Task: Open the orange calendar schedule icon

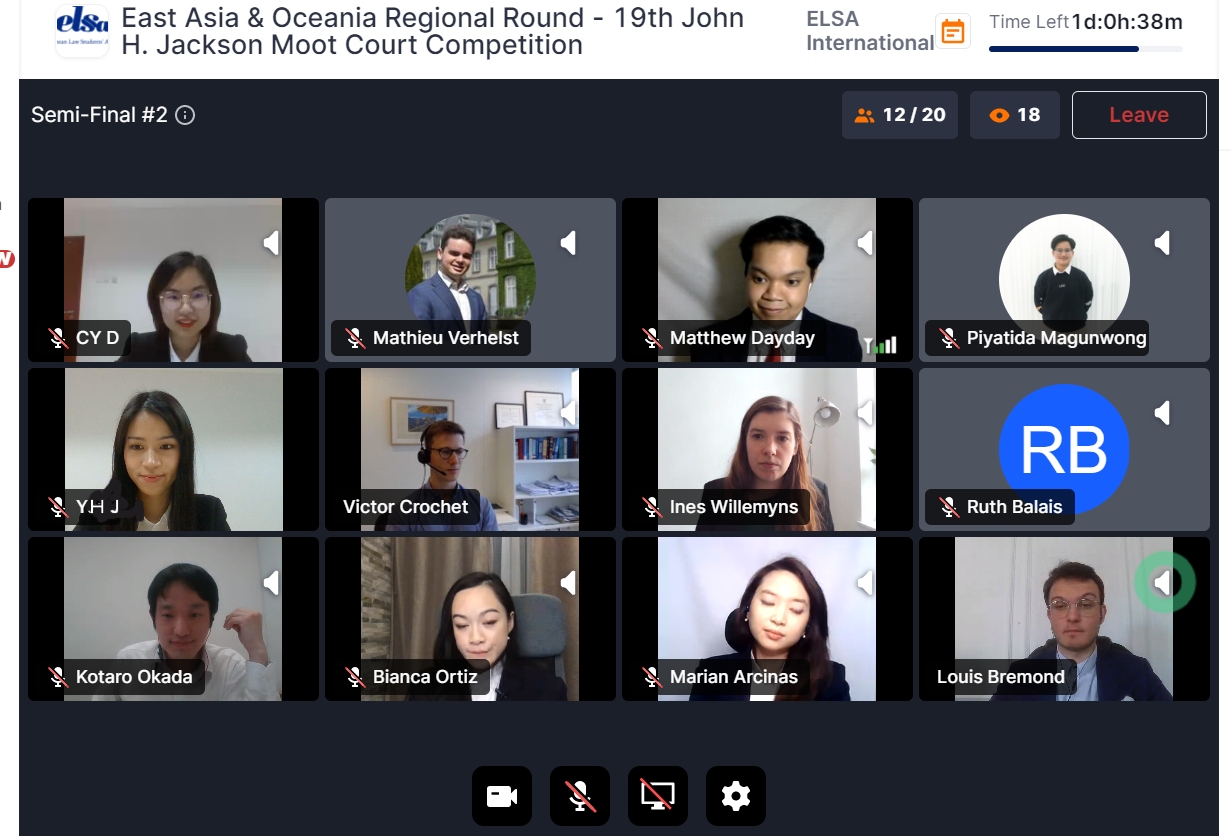Action: point(954,31)
